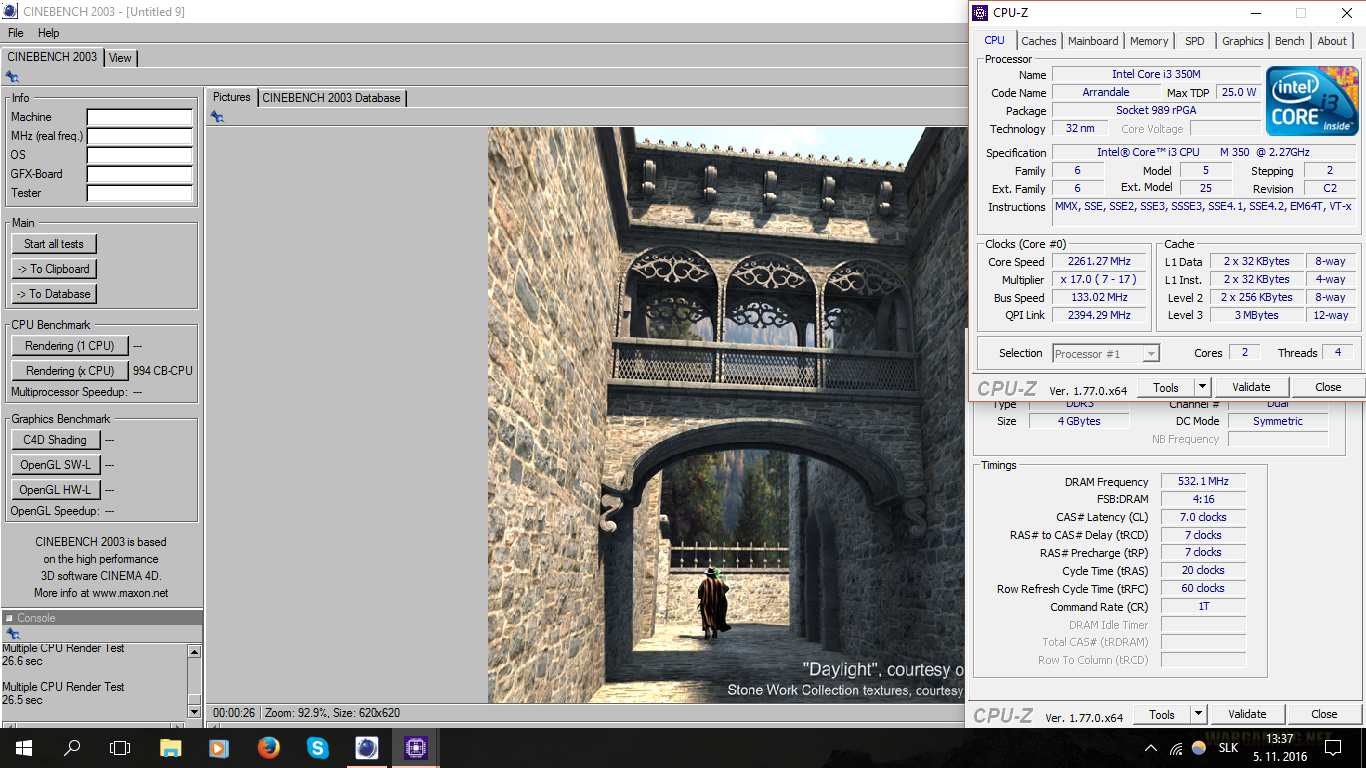The image size is (1366, 768).
Task: Click the -> To Database button
Action: pyautogui.click(x=54, y=294)
